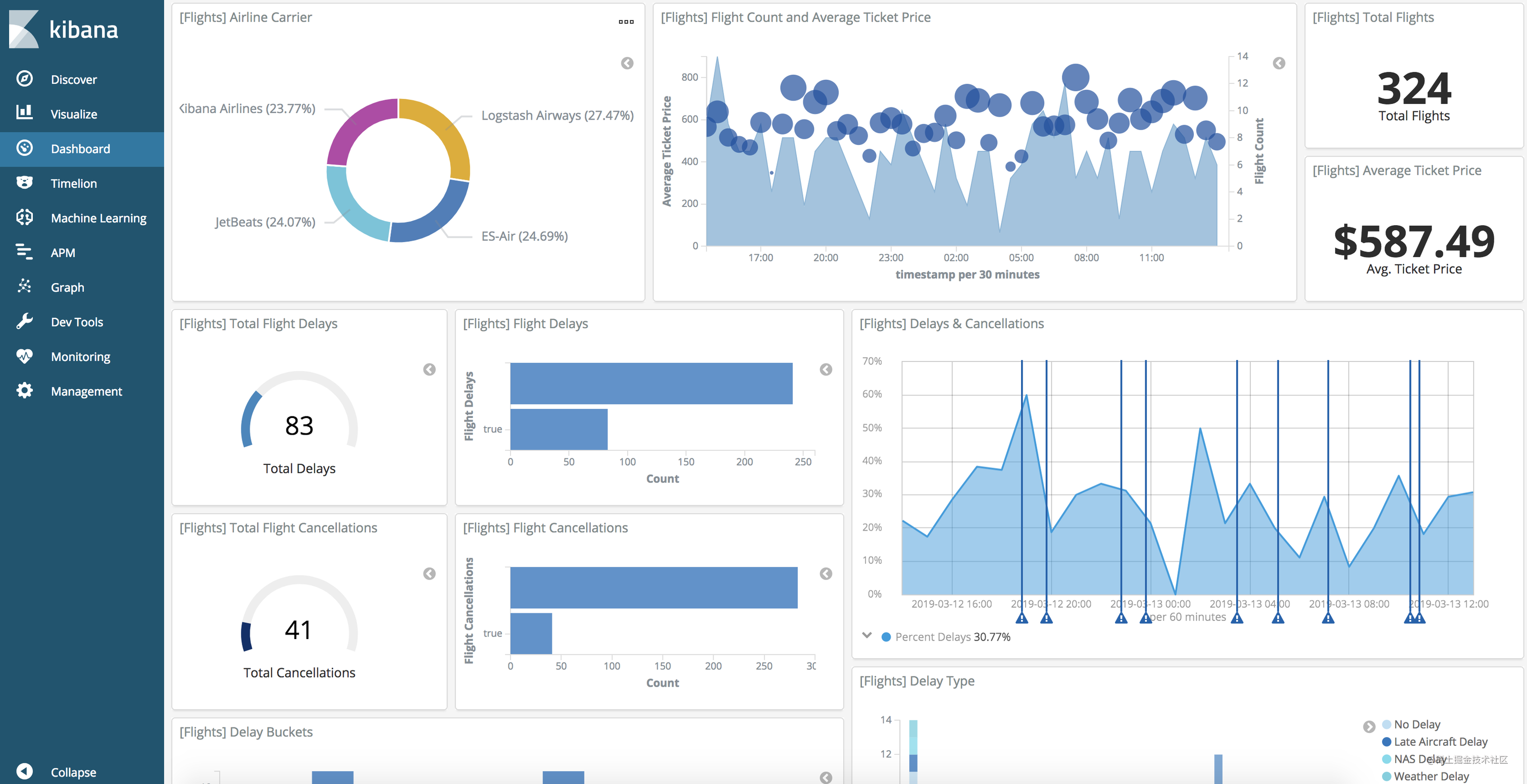Toggle Percent Delays series dot

pos(886,637)
